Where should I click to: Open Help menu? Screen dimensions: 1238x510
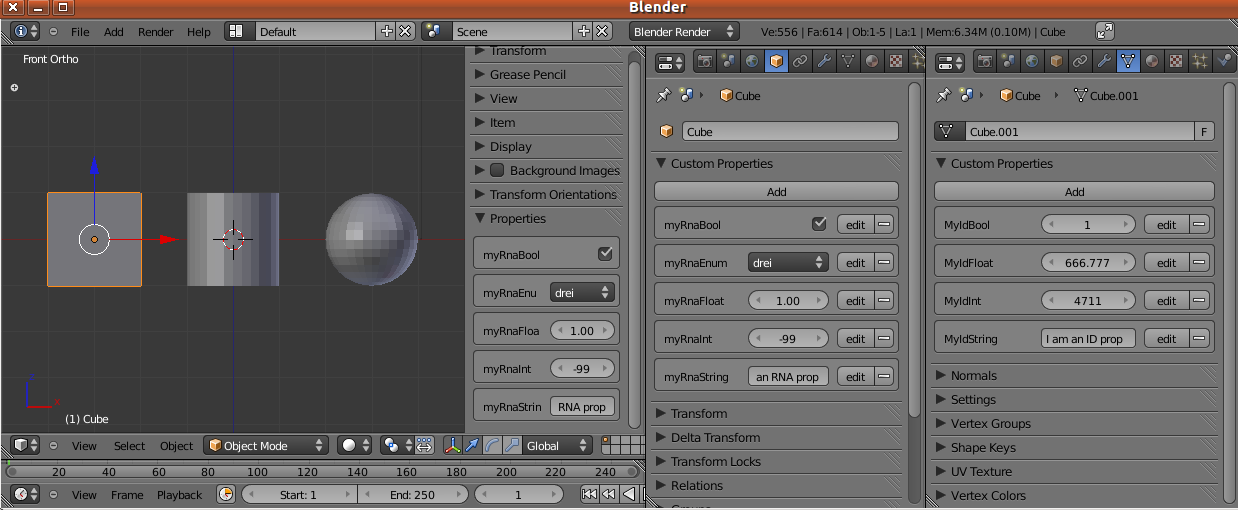[x=199, y=32]
